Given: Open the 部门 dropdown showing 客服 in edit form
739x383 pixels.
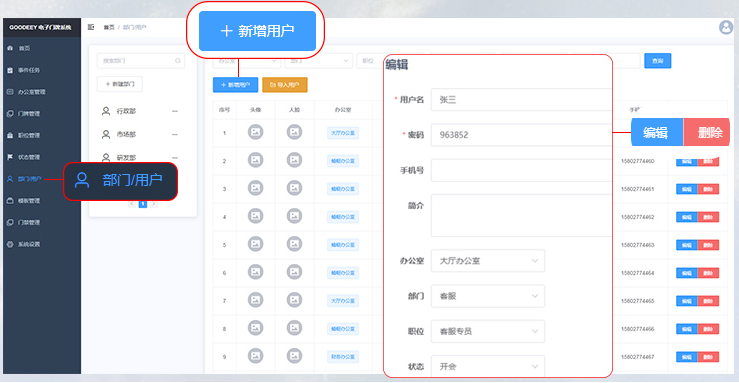Looking at the screenshot, I should pos(488,296).
